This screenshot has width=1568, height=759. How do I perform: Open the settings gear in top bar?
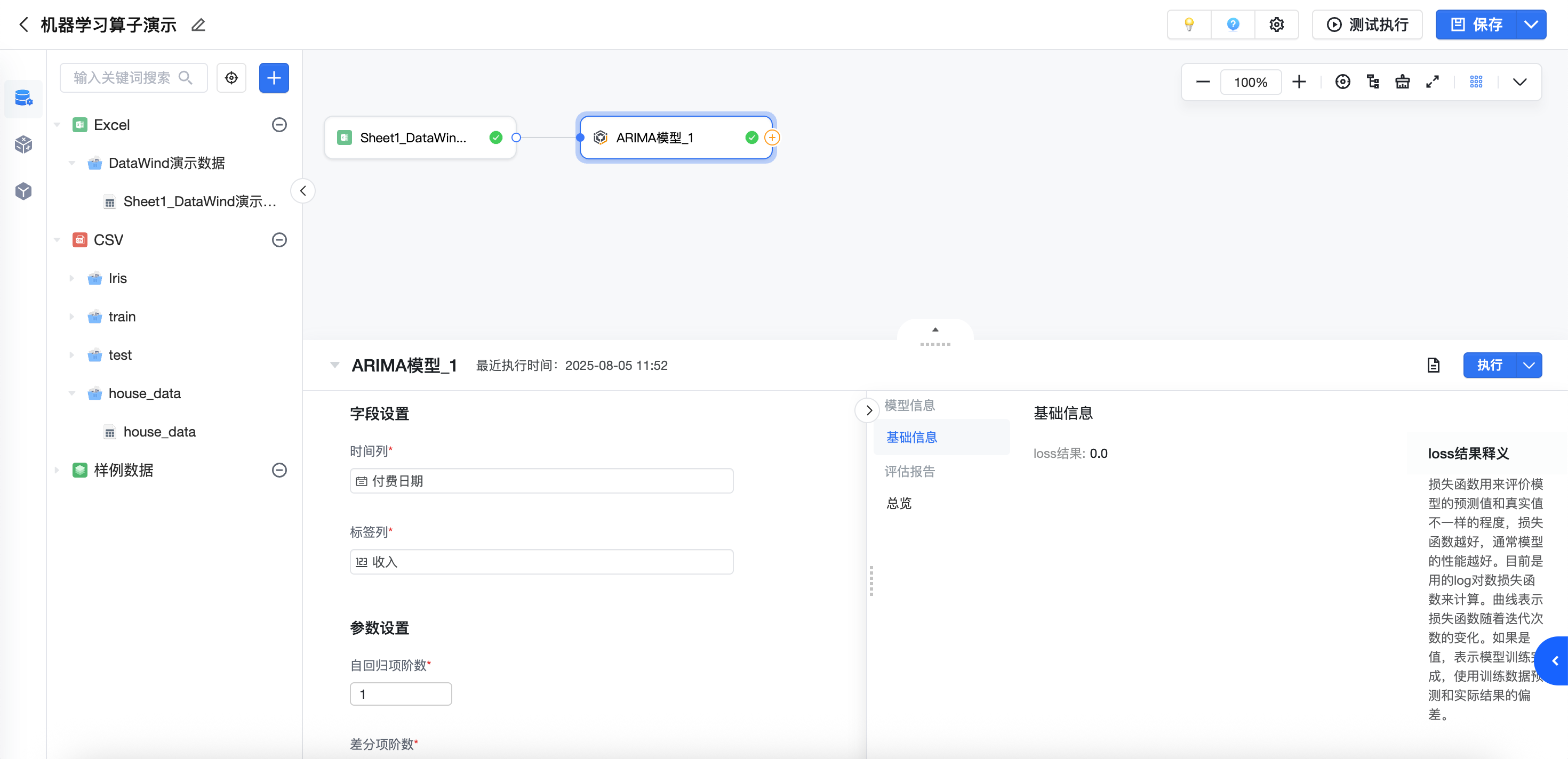(x=1276, y=25)
